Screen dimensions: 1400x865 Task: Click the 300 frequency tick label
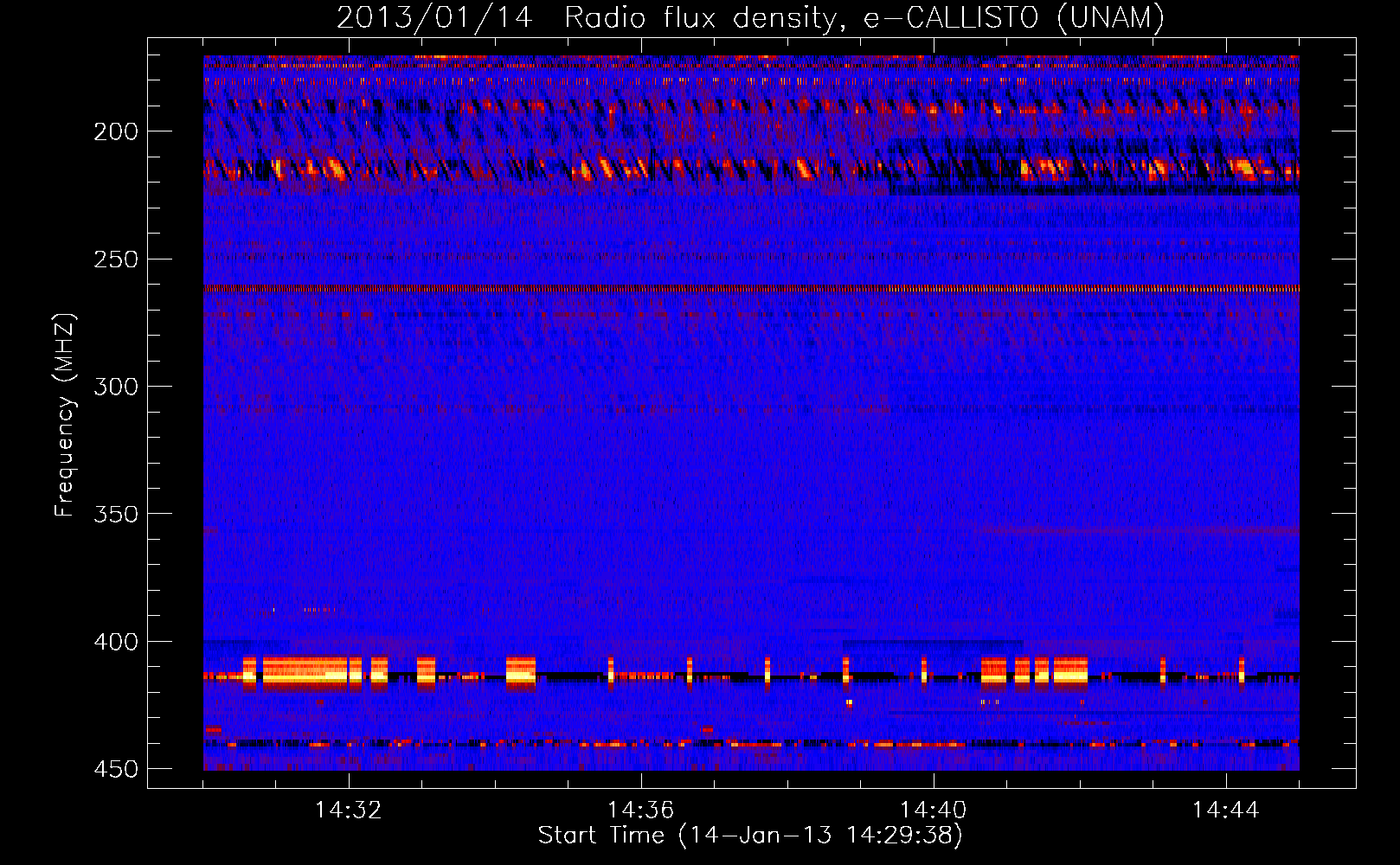pyautogui.click(x=116, y=387)
